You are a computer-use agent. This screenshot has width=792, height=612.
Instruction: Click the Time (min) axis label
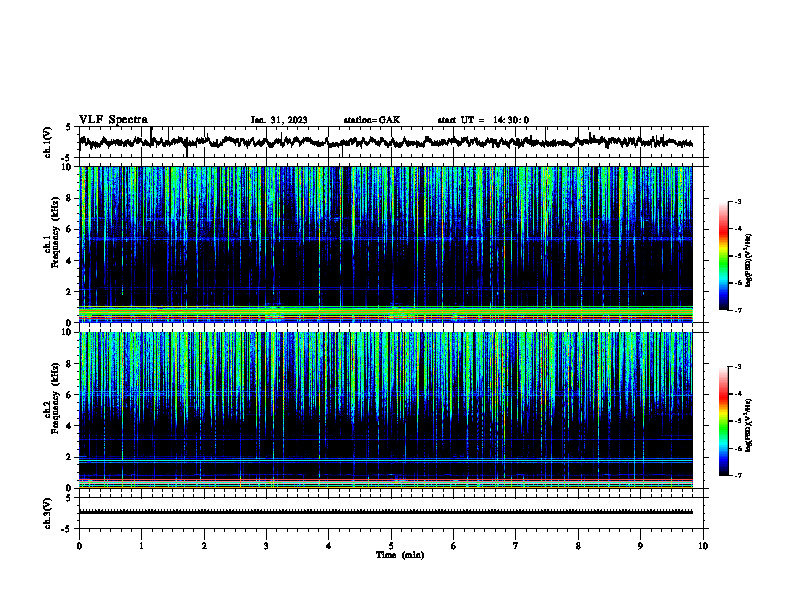400,555
